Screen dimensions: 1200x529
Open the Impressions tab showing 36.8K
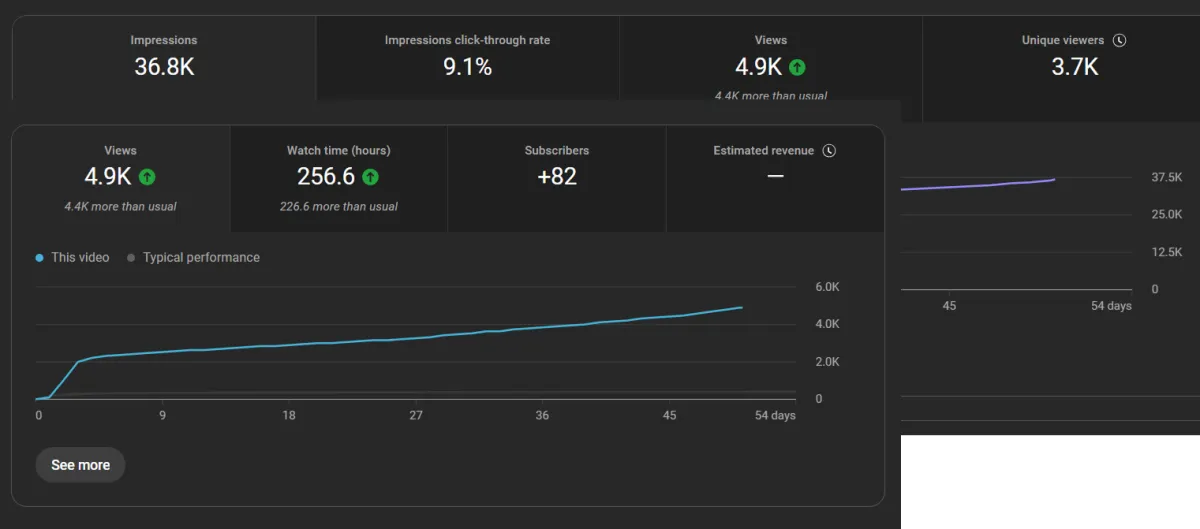coord(164,58)
